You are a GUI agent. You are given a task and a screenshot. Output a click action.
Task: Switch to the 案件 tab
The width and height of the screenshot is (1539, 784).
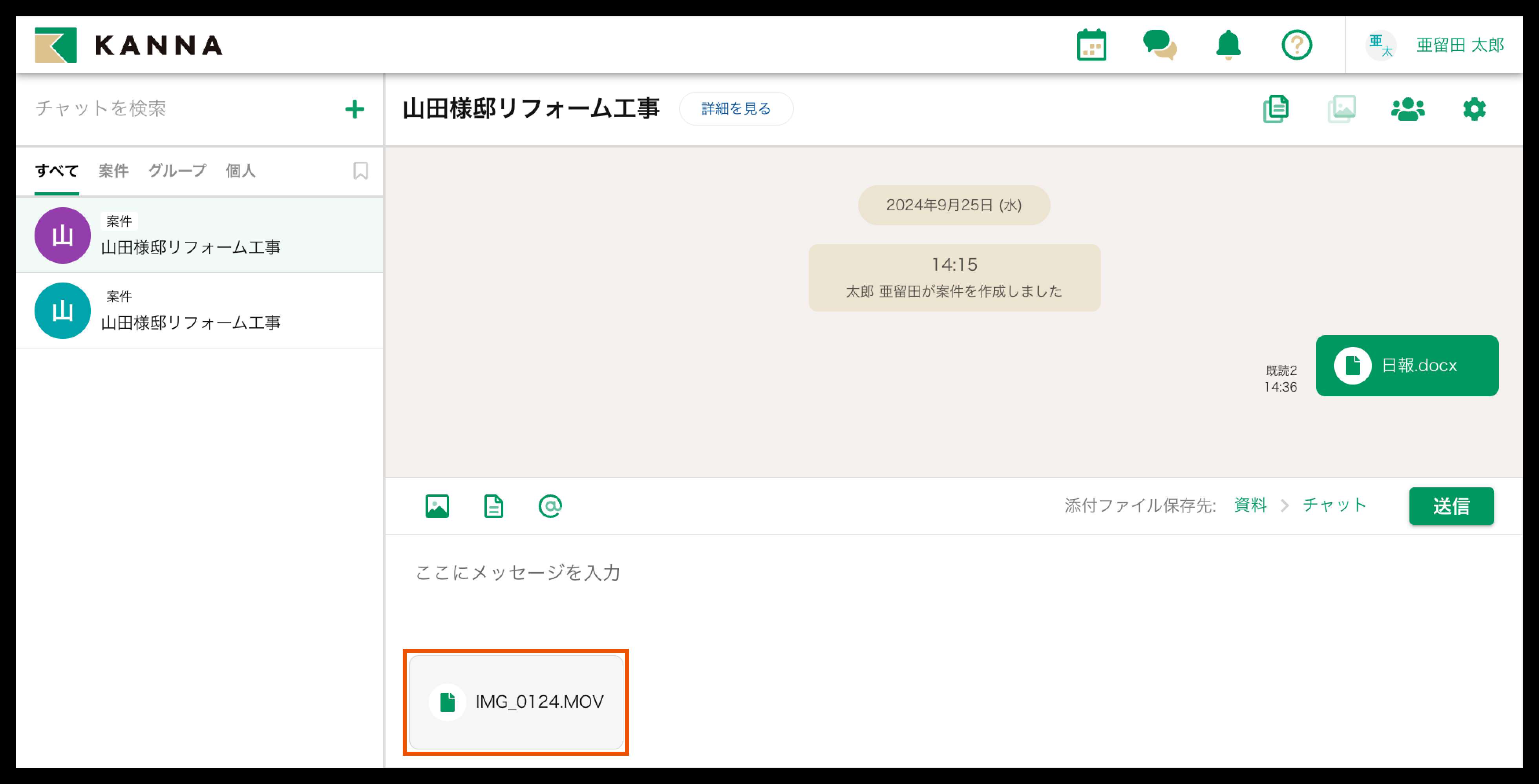point(113,171)
